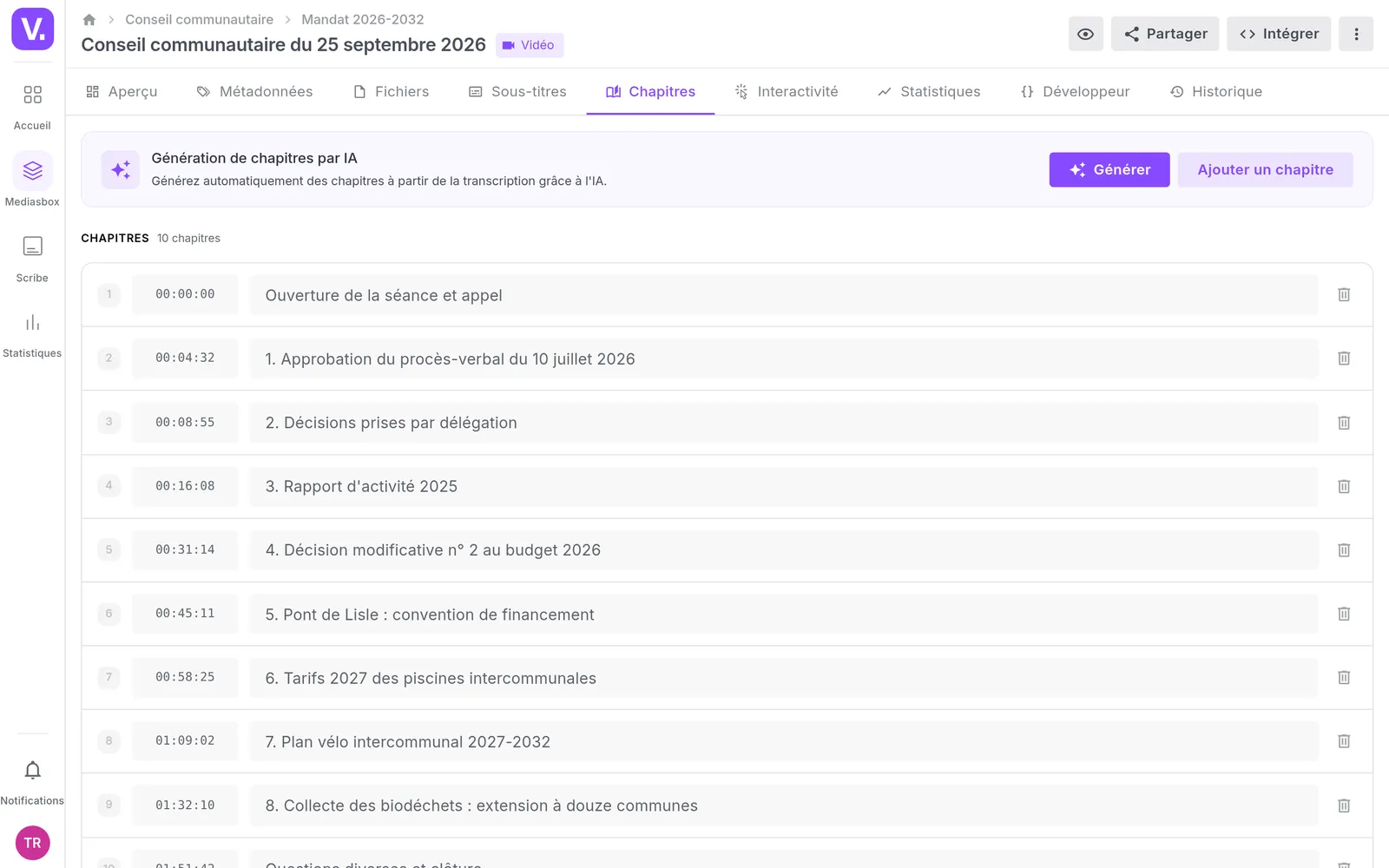Edit title Approbation du procès-verbal du 10 juillet
Image resolution: width=1389 pixels, height=868 pixels.
click(x=784, y=358)
